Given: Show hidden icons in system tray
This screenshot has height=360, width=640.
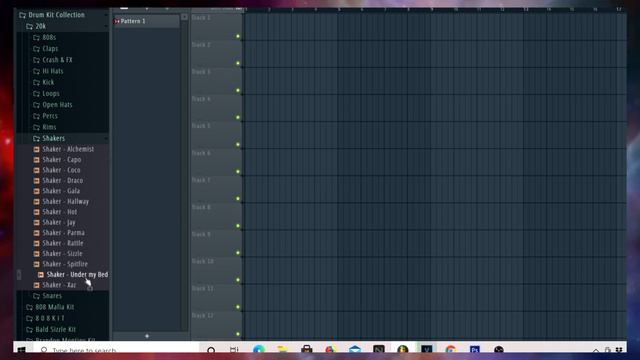Looking at the screenshot, I should pos(596,351).
